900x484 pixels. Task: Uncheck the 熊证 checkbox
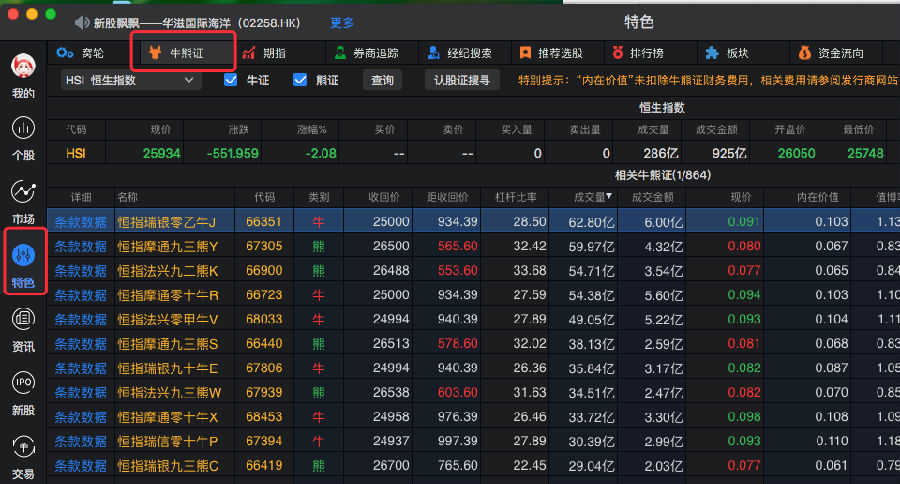point(300,79)
